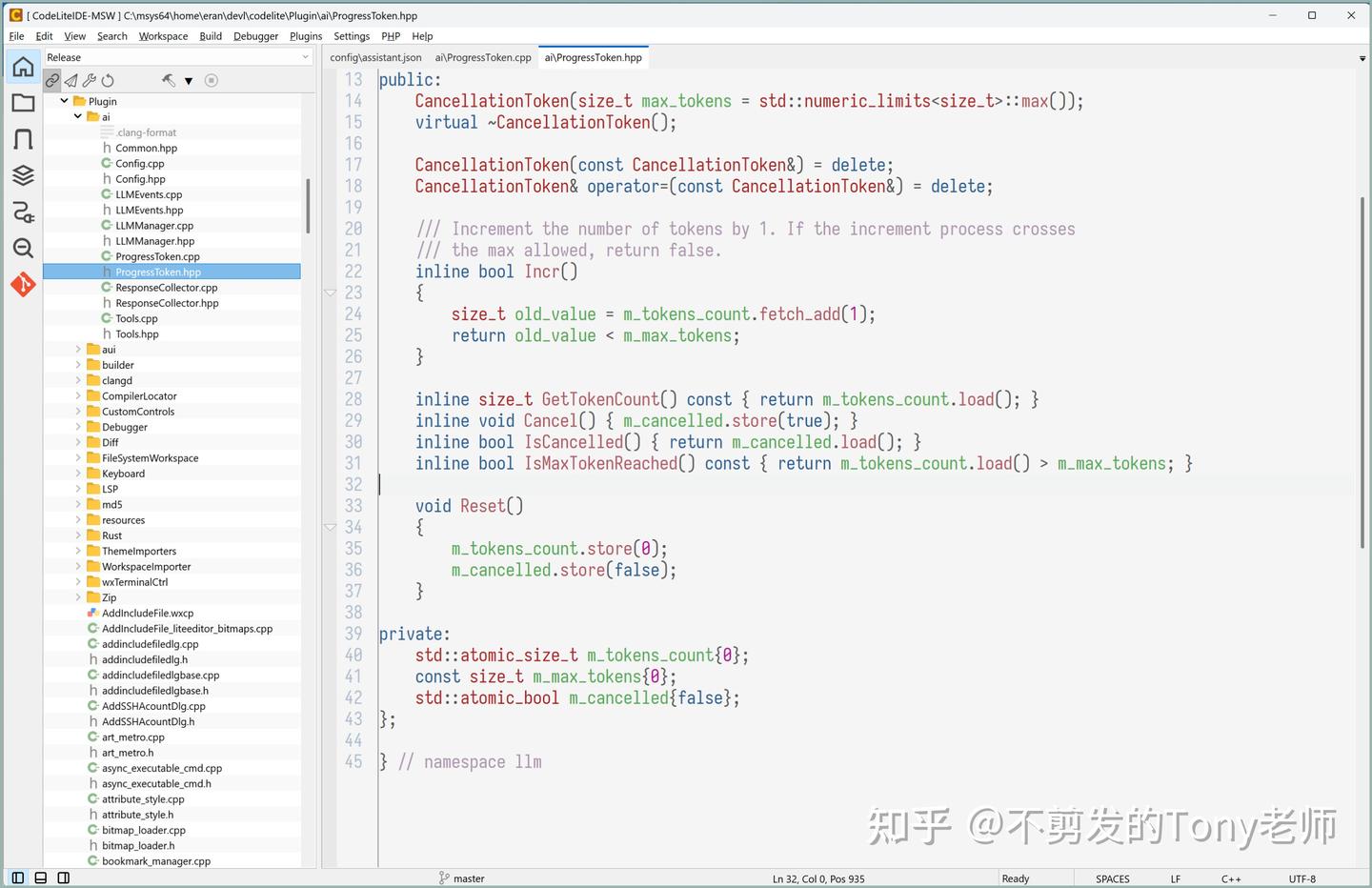The height and width of the screenshot is (888, 1372).
Task: Switch to the ai\ProgressToken.cpp tab
Action: click(x=483, y=57)
